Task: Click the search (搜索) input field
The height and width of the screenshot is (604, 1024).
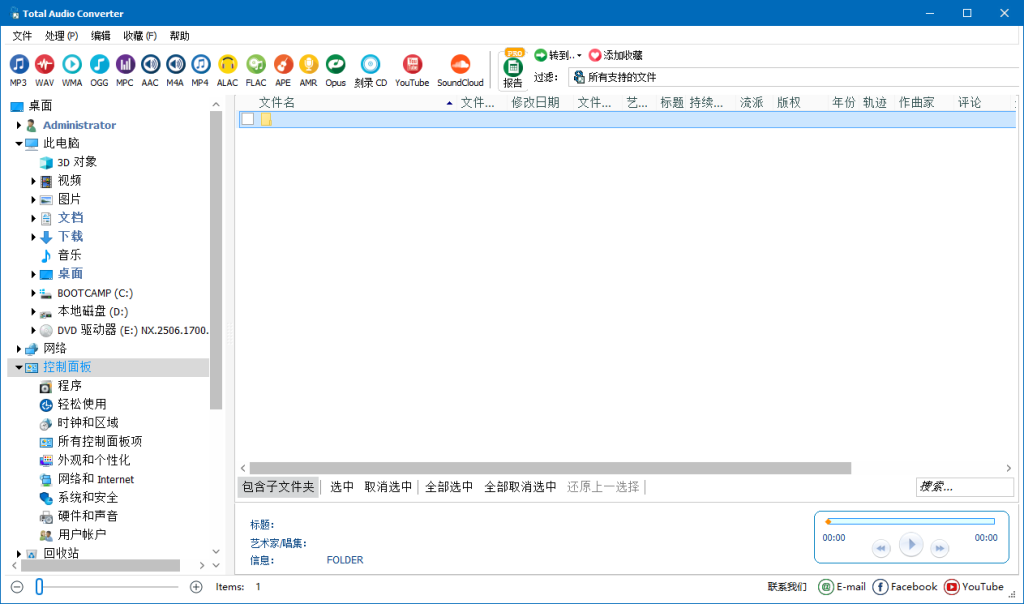Action: (x=965, y=486)
